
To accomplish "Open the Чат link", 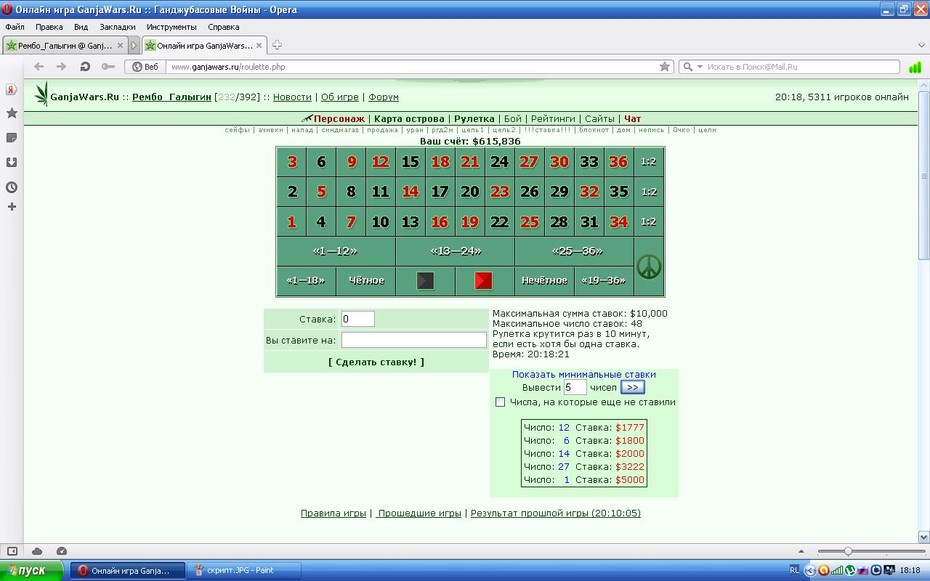I will tap(632, 119).
